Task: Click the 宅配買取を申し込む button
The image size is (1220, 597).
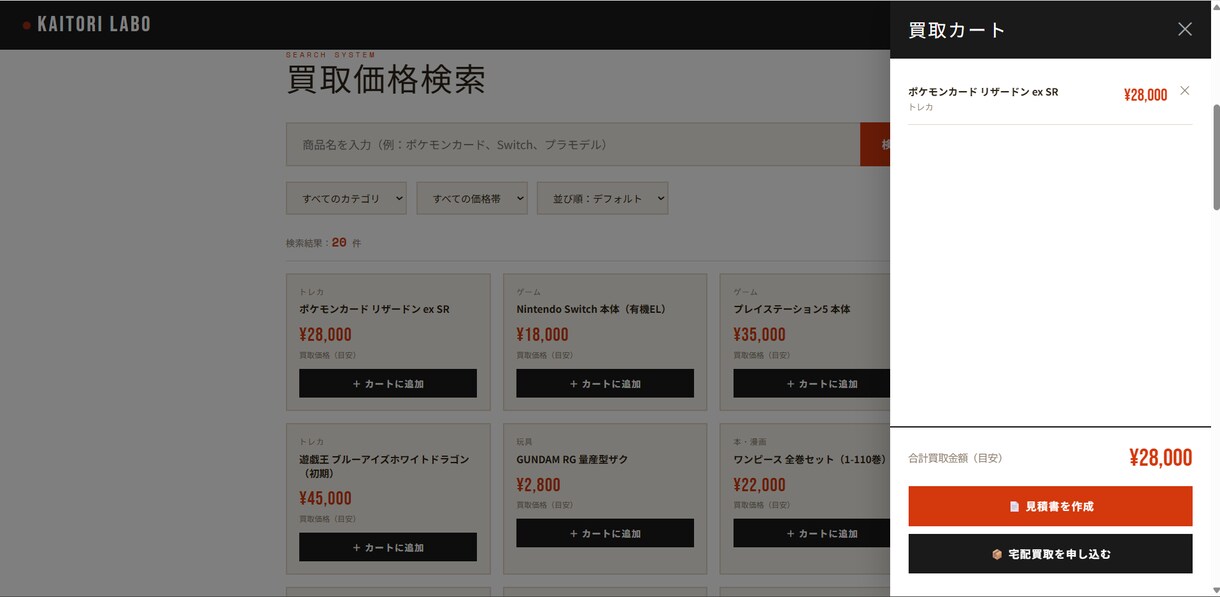Action: coord(1050,554)
